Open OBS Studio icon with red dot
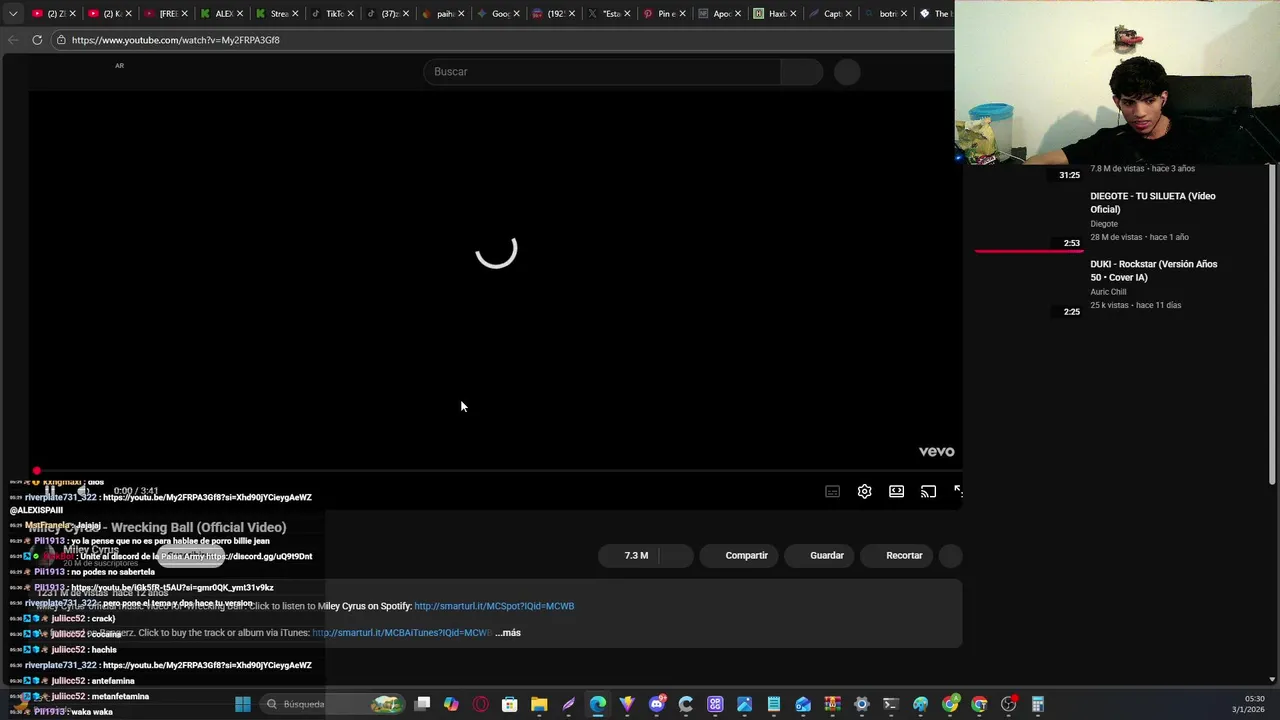1280x720 pixels. coord(1008,704)
